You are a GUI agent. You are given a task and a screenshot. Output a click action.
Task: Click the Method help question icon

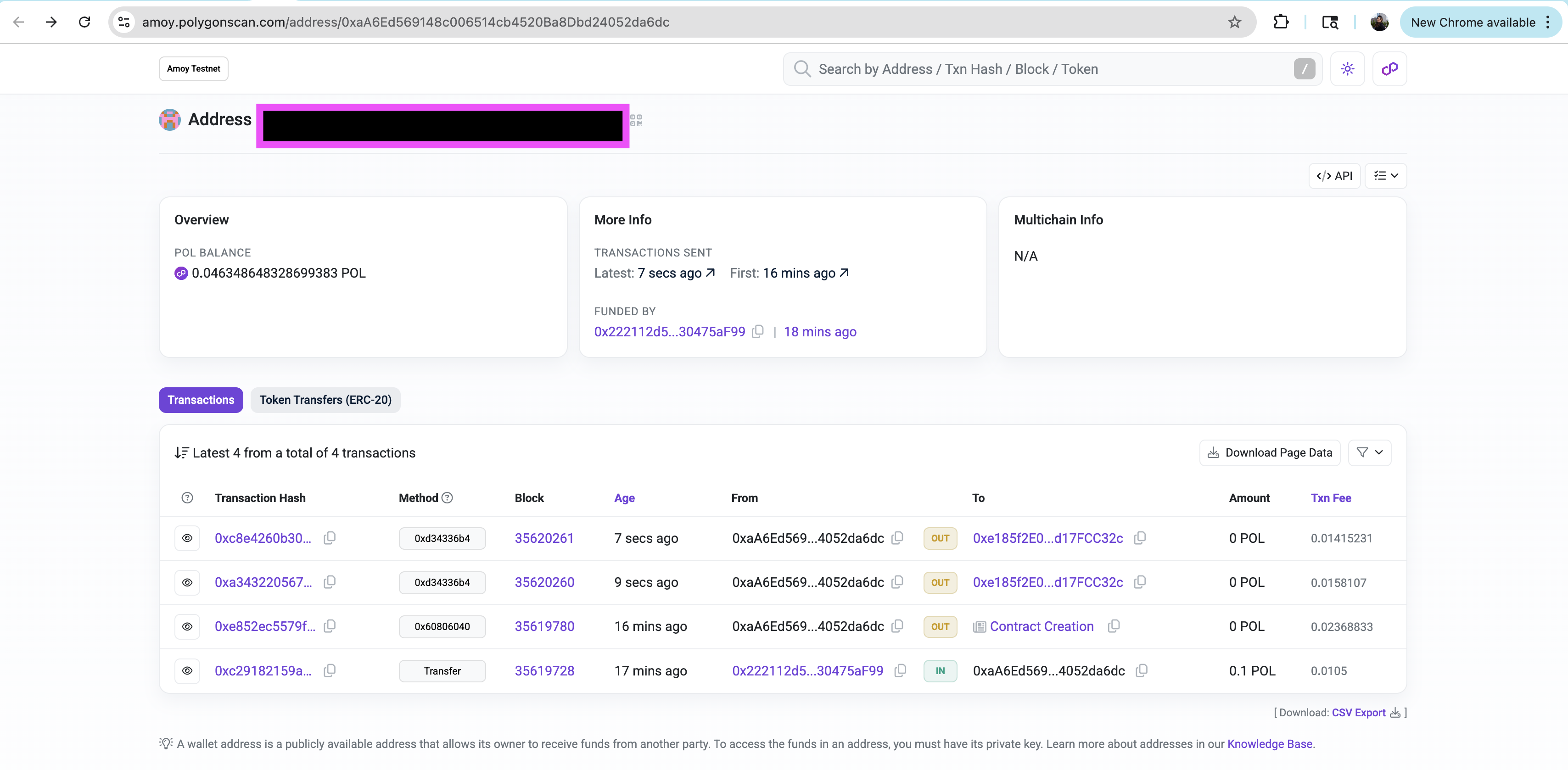(447, 498)
